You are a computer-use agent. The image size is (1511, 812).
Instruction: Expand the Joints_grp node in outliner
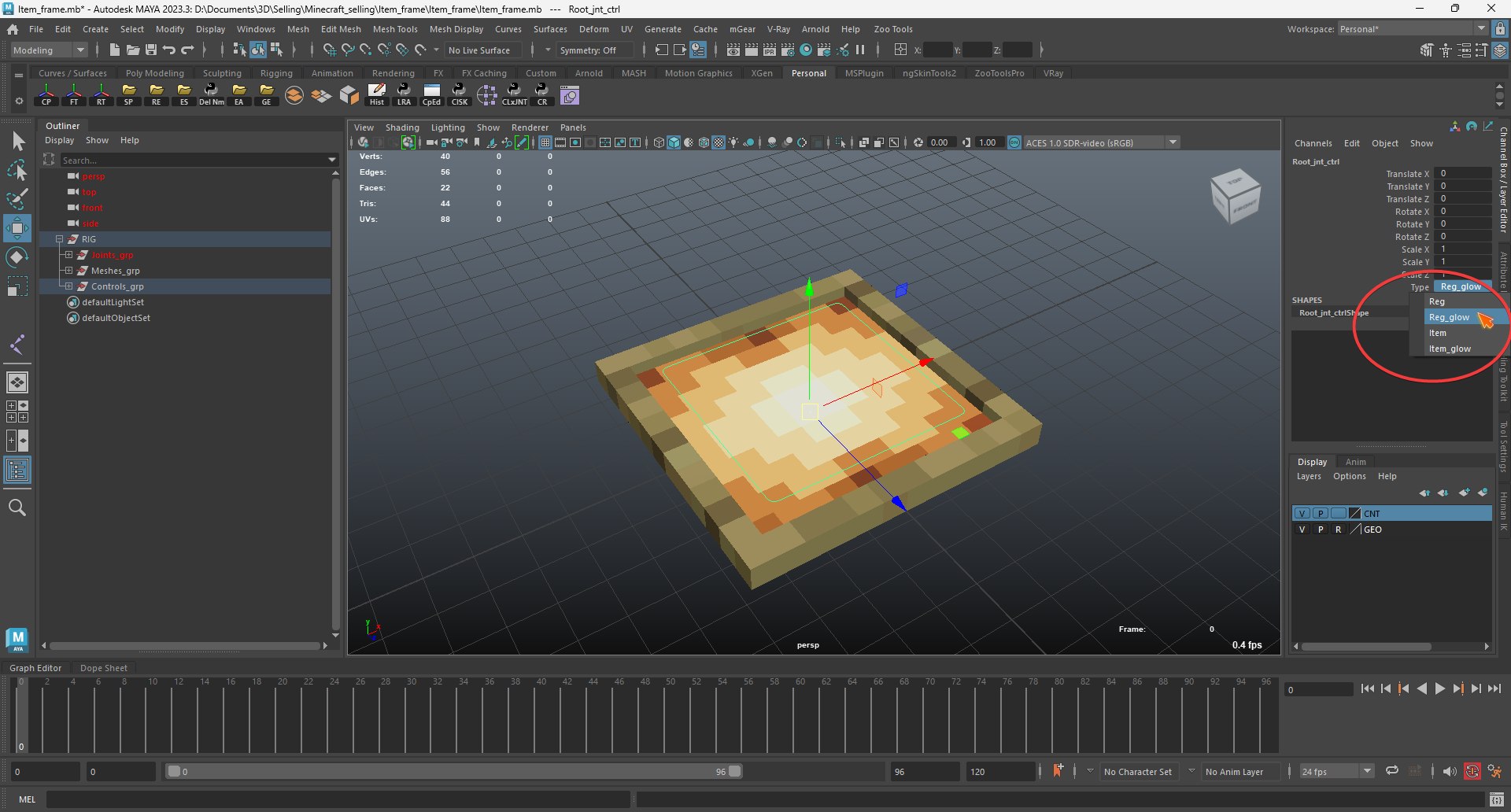pyautogui.click(x=68, y=255)
